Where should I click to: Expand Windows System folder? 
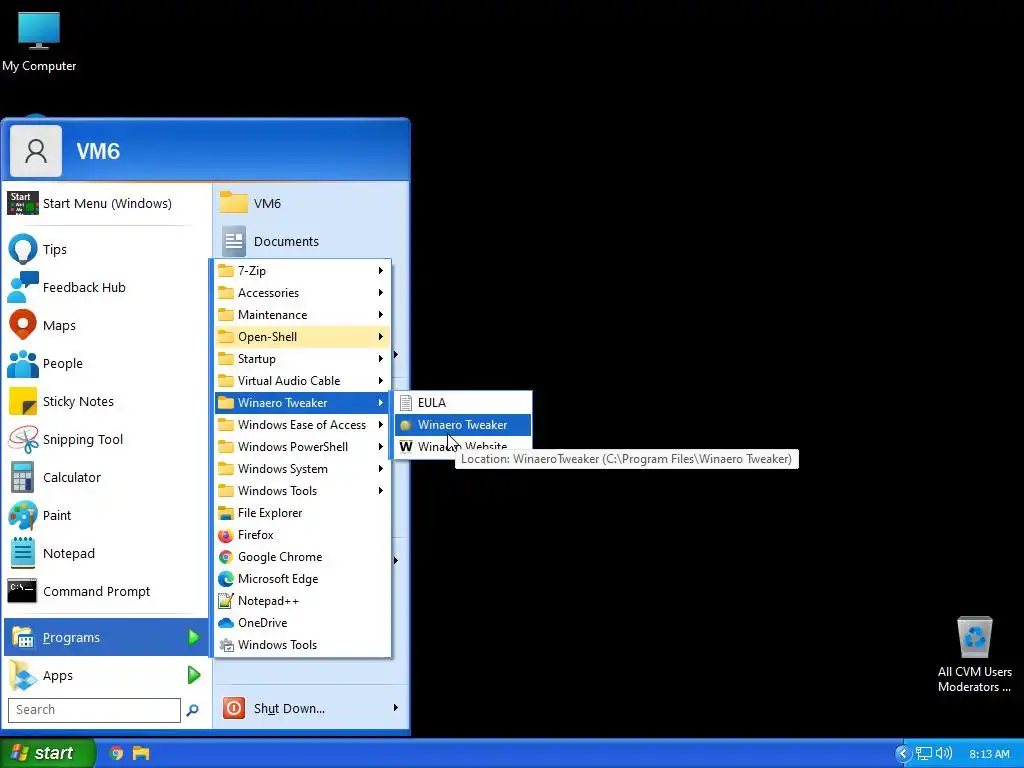(x=302, y=468)
